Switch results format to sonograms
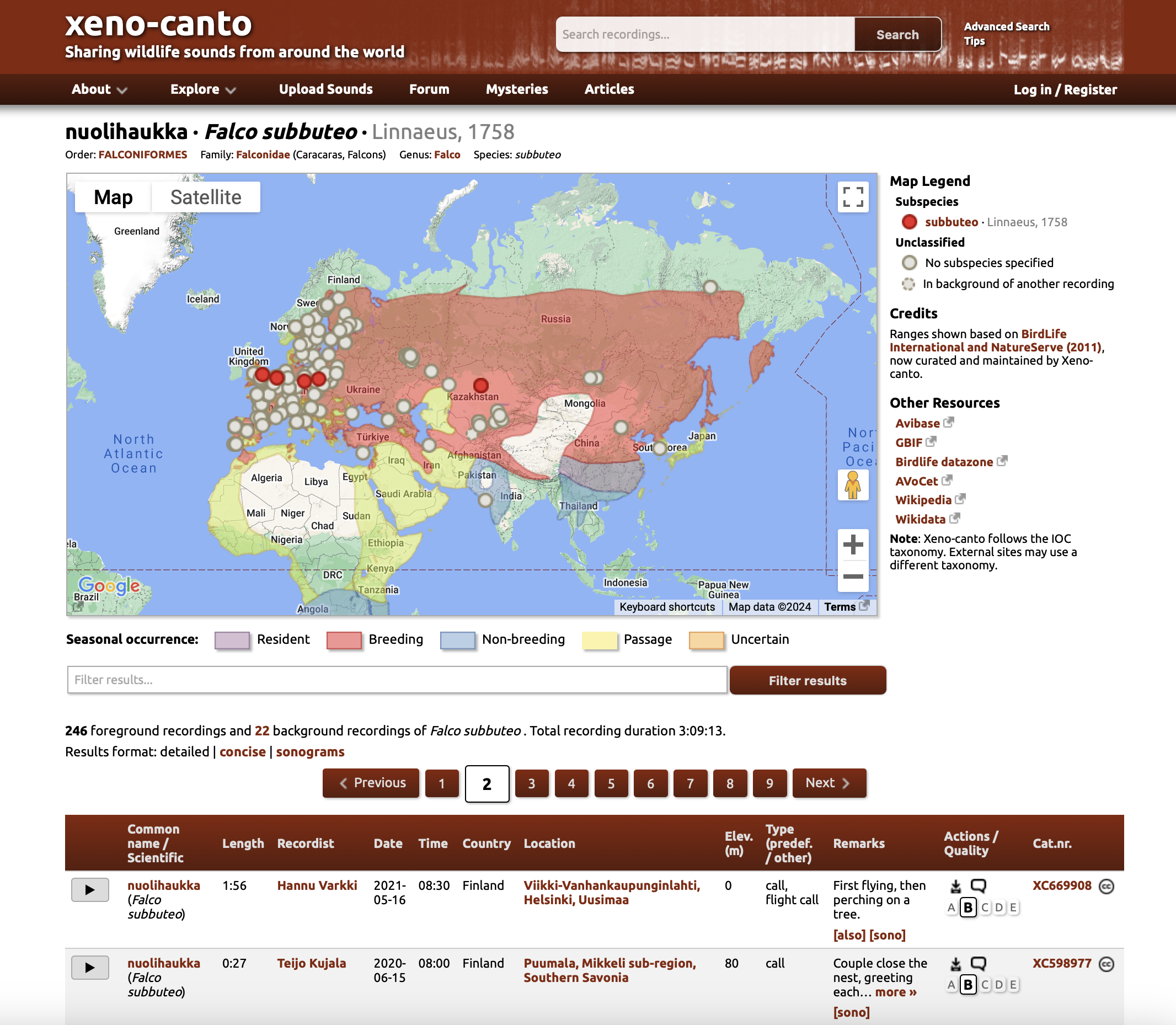1176x1025 pixels. point(310,751)
